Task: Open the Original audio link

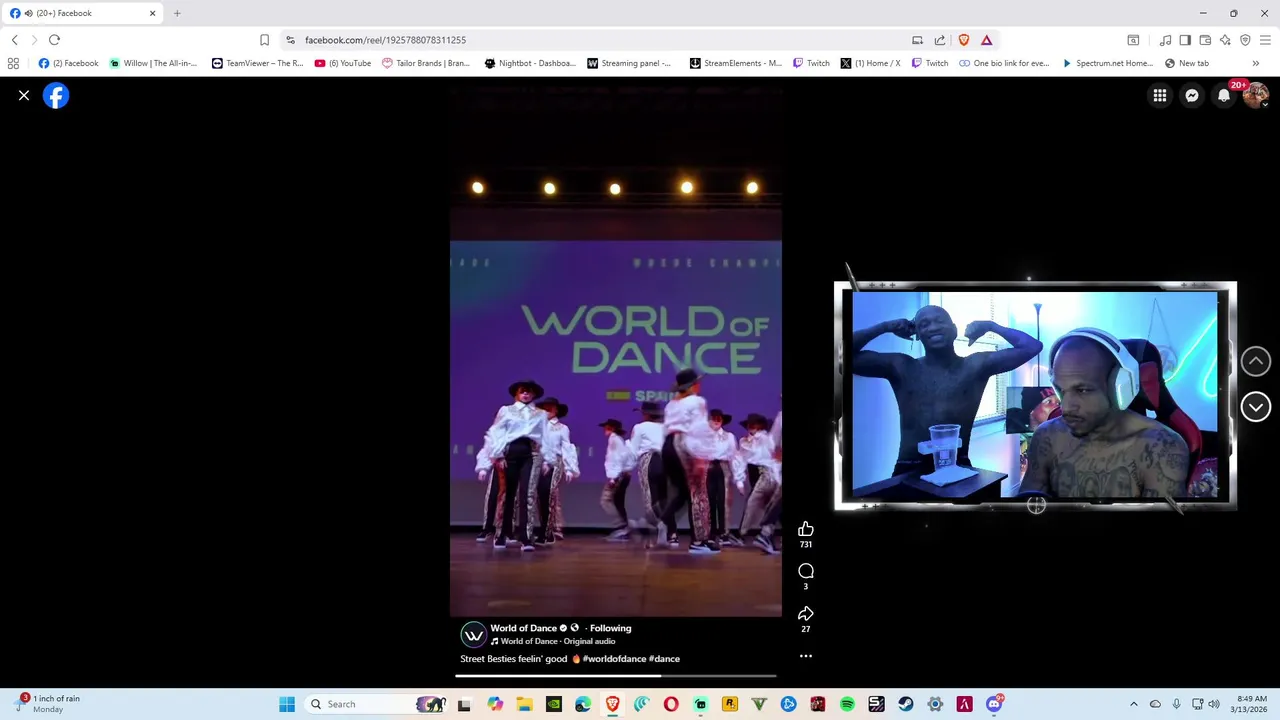Action: point(590,641)
